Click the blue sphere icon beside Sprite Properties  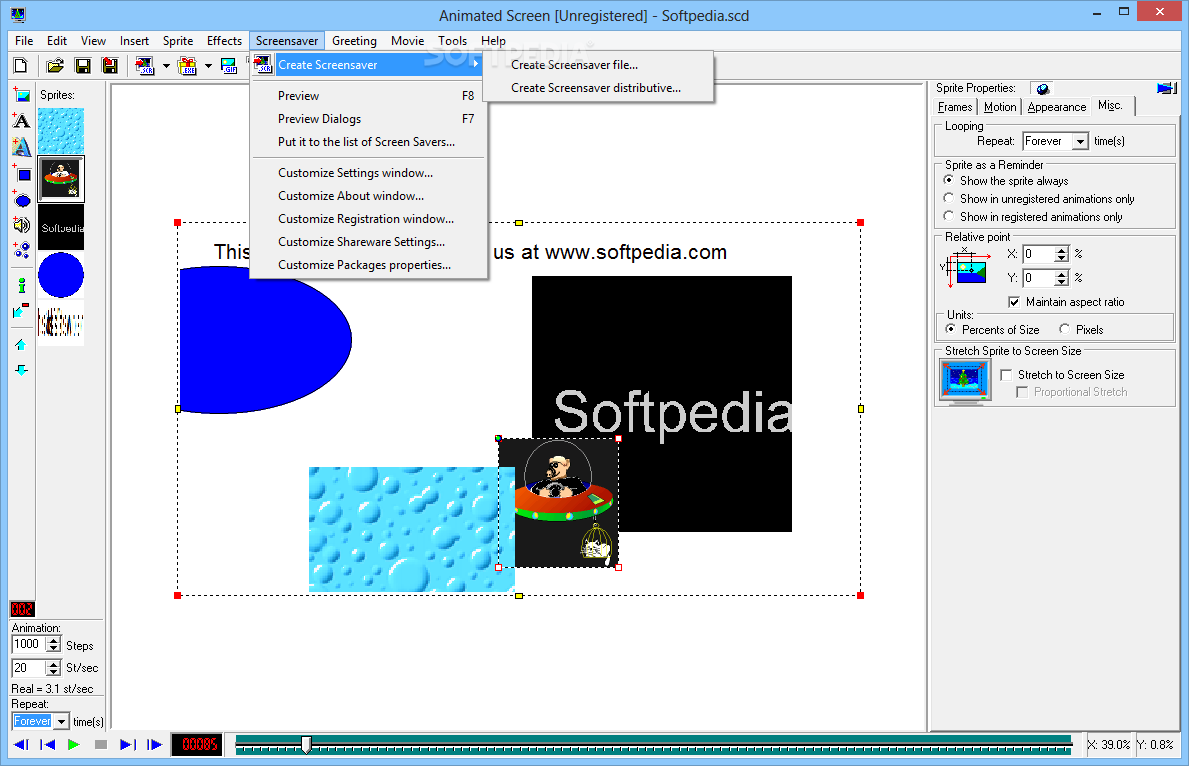coord(1043,89)
